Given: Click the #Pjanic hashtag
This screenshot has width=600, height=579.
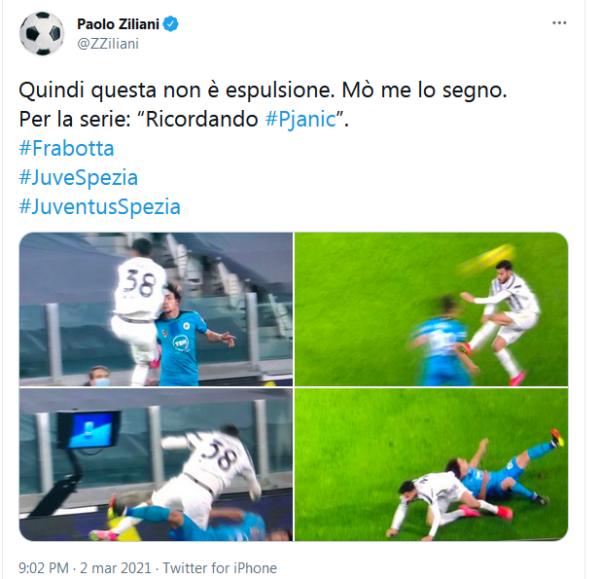Looking at the screenshot, I should [x=300, y=119].
